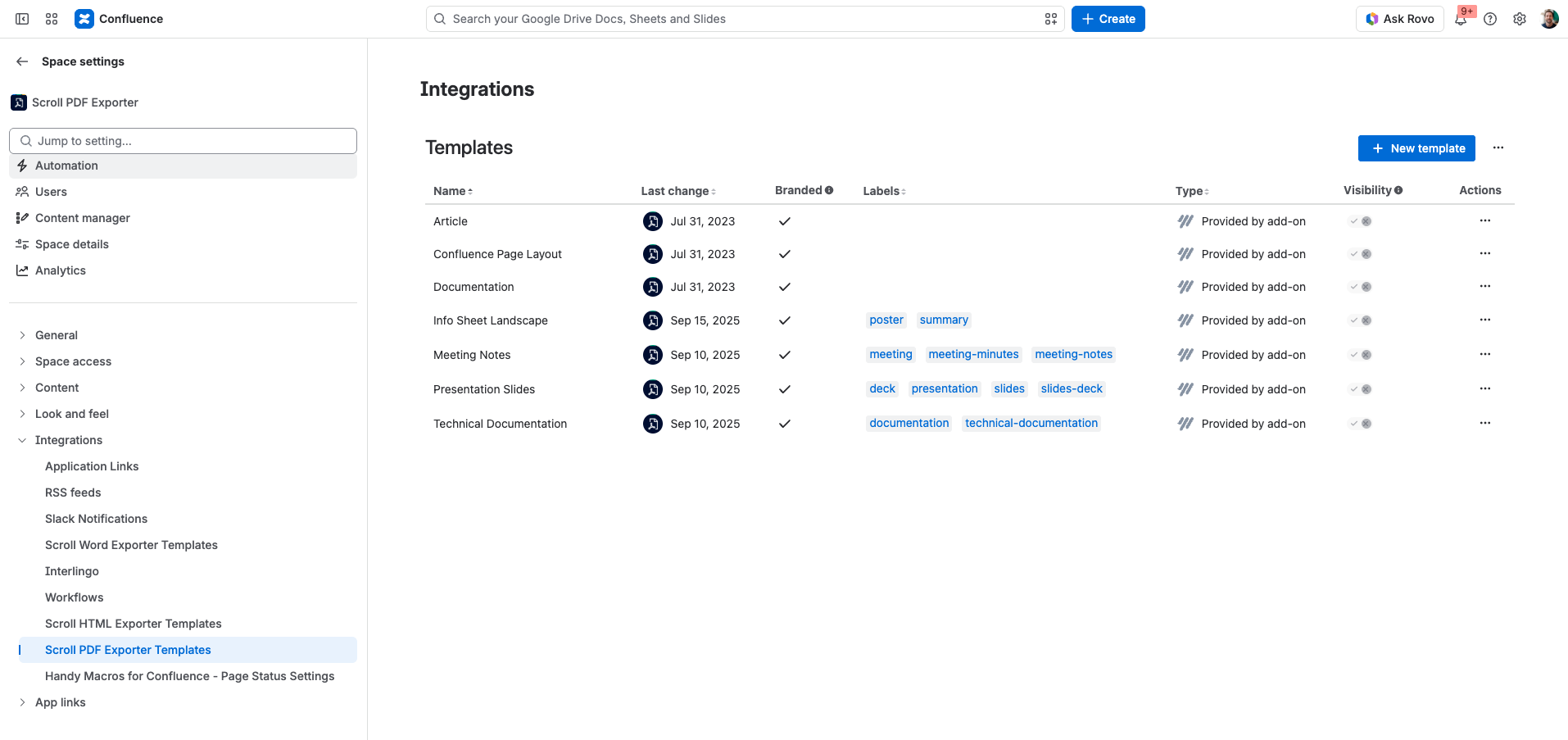This screenshot has width=1568, height=740.
Task: Click the meeting-minutes label link
Action: (x=973, y=354)
